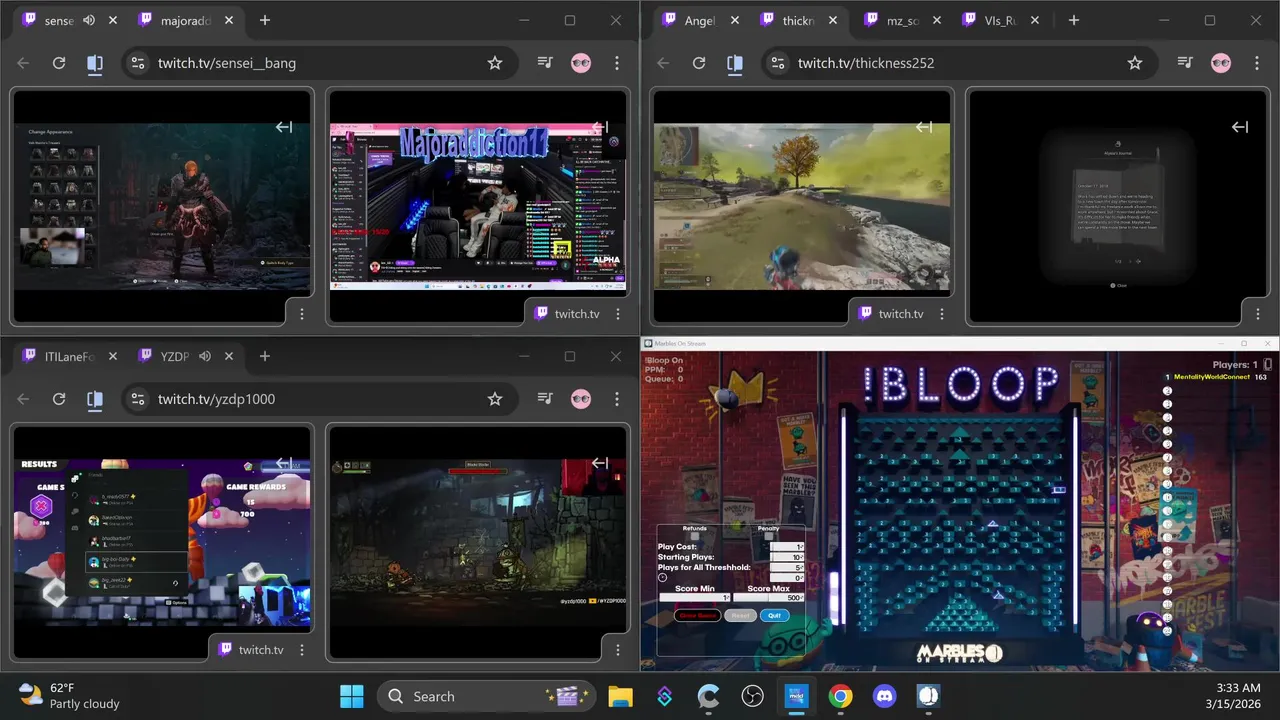Bookmark twitch.tv/thickness252 with the star
The height and width of the screenshot is (720, 1280).
pyautogui.click(x=1135, y=63)
